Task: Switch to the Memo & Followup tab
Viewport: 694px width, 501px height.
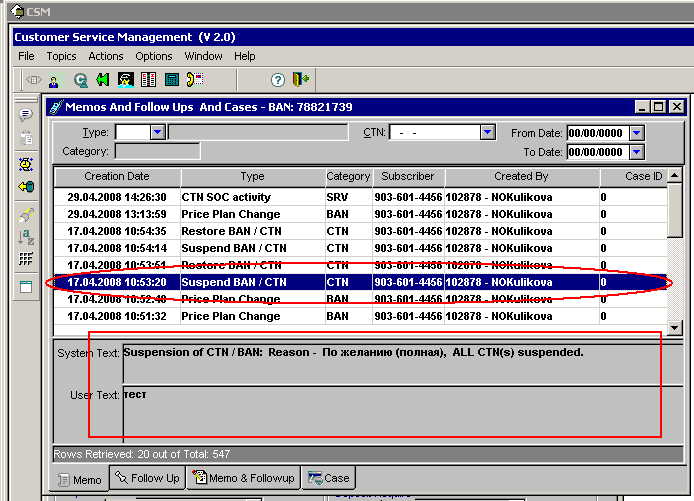Action: [x=243, y=478]
